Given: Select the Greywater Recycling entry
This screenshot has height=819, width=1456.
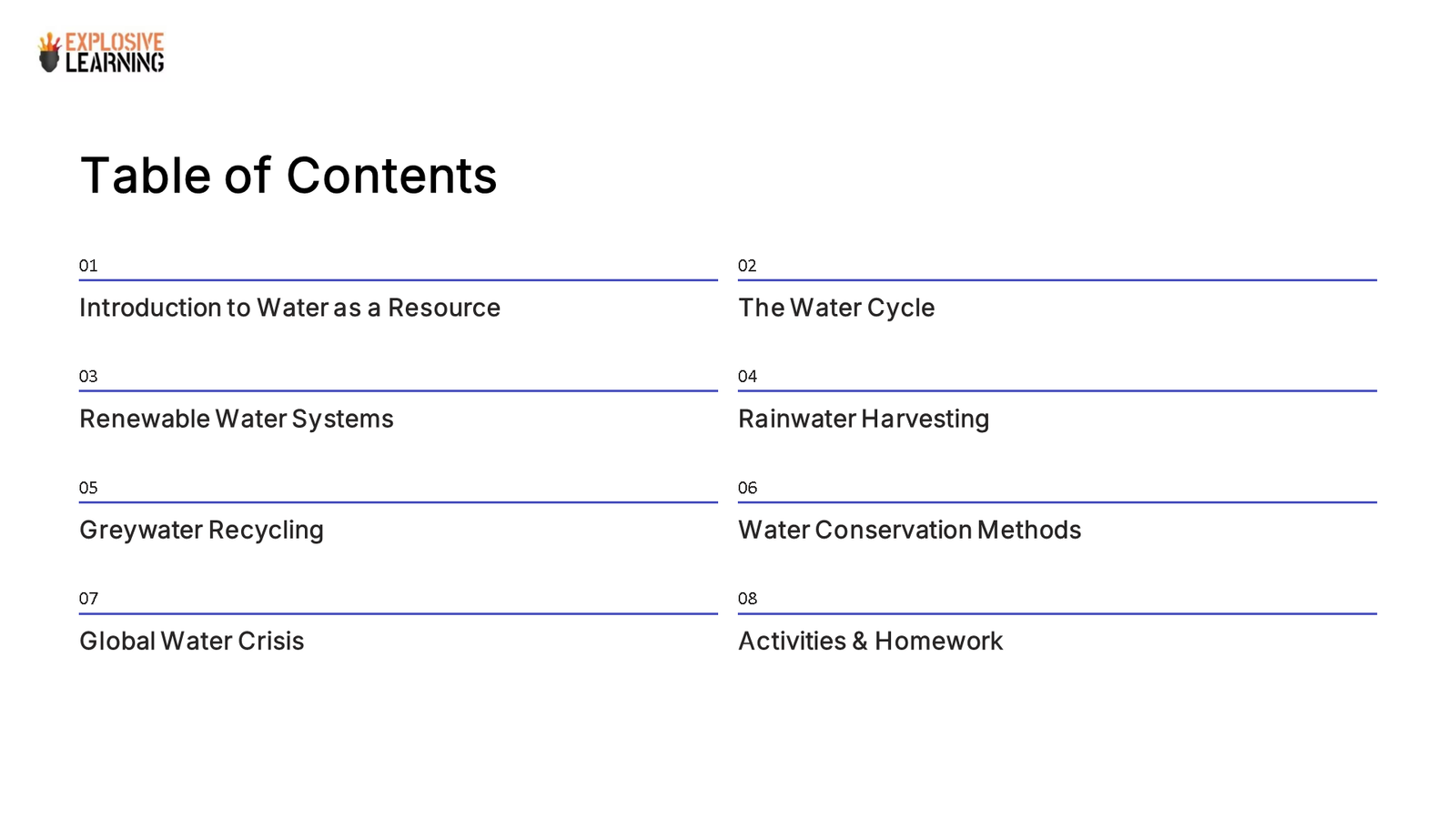Looking at the screenshot, I should point(201,530).
